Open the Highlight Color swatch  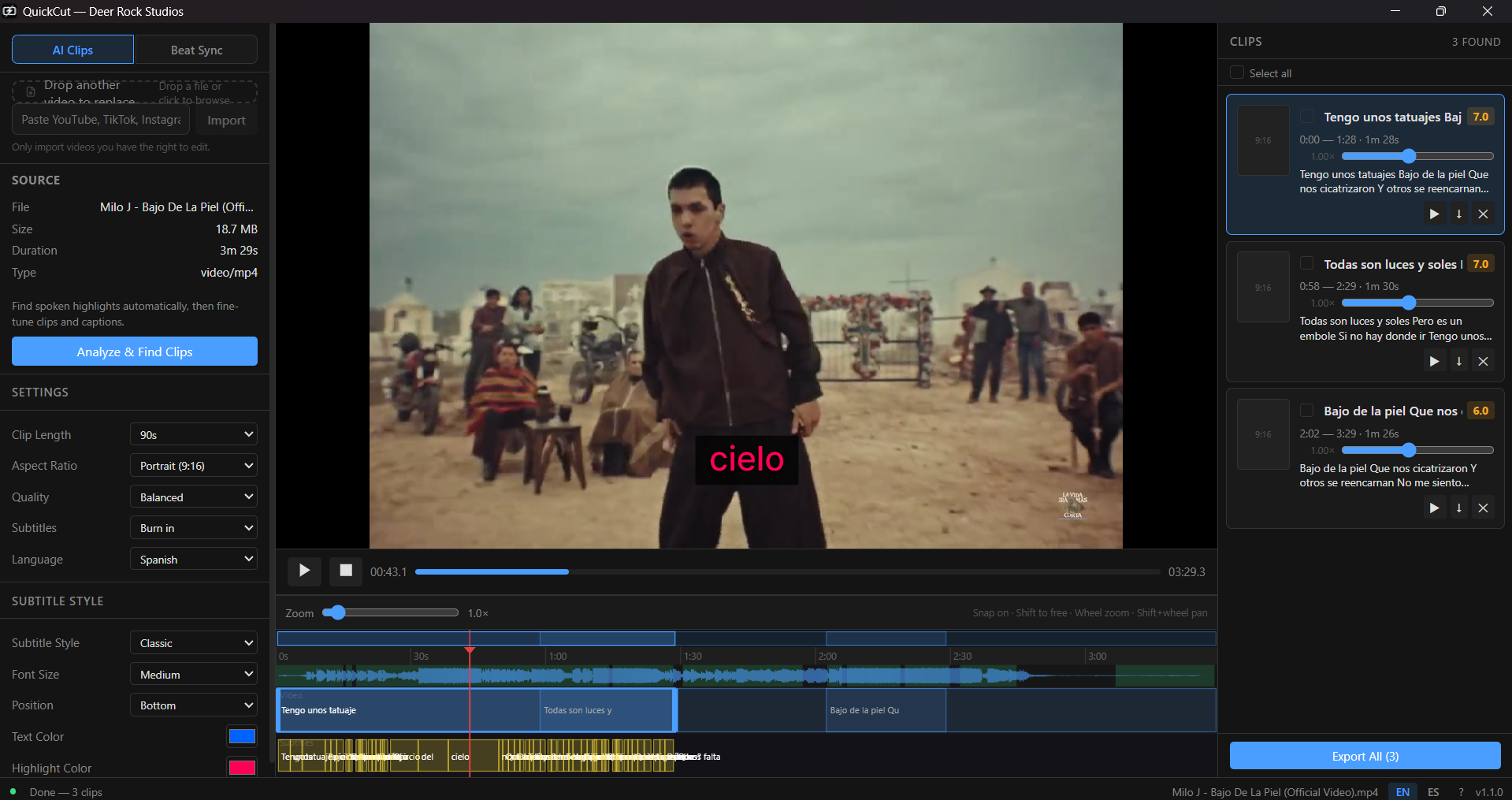(242, 768)
